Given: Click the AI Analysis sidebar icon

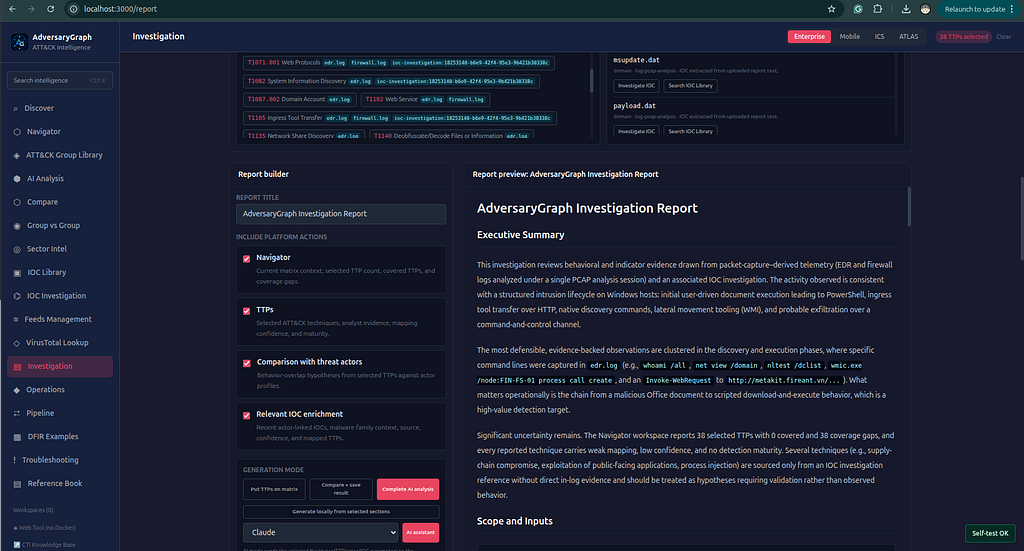Looking at the screenshot, I should 17,179.
